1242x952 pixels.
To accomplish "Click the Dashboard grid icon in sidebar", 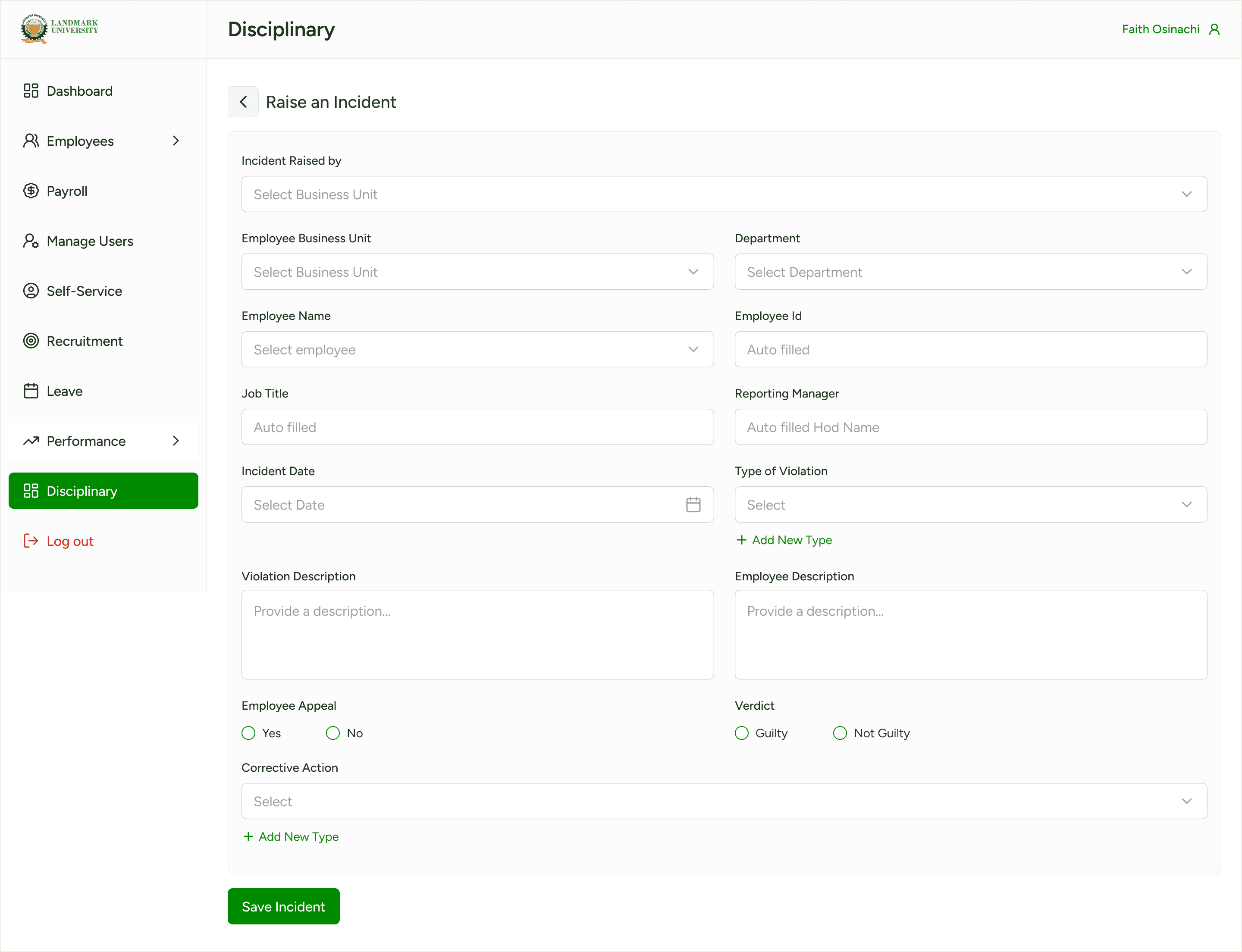I will [31, 91].
